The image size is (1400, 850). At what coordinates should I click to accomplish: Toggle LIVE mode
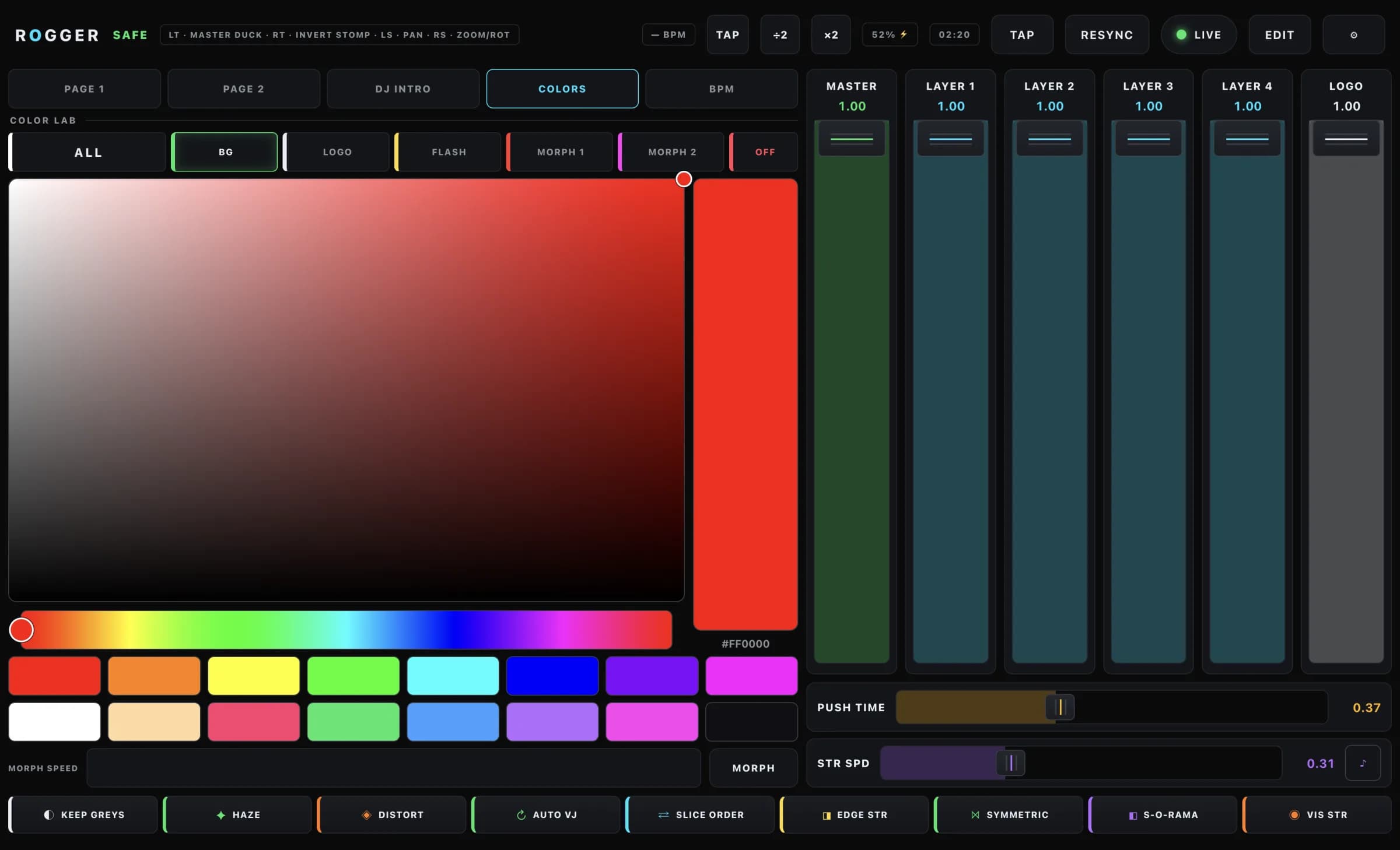click(1199, 35)
